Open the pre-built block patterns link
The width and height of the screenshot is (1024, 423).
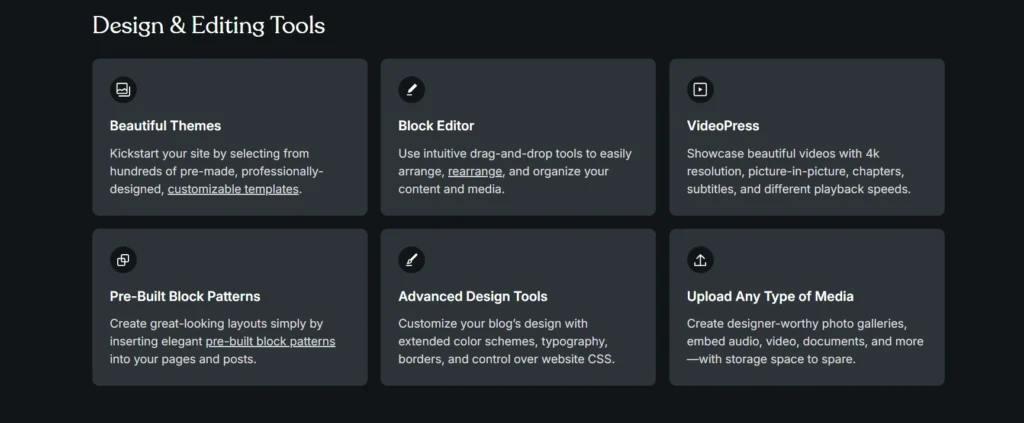(x=270, y=341)
